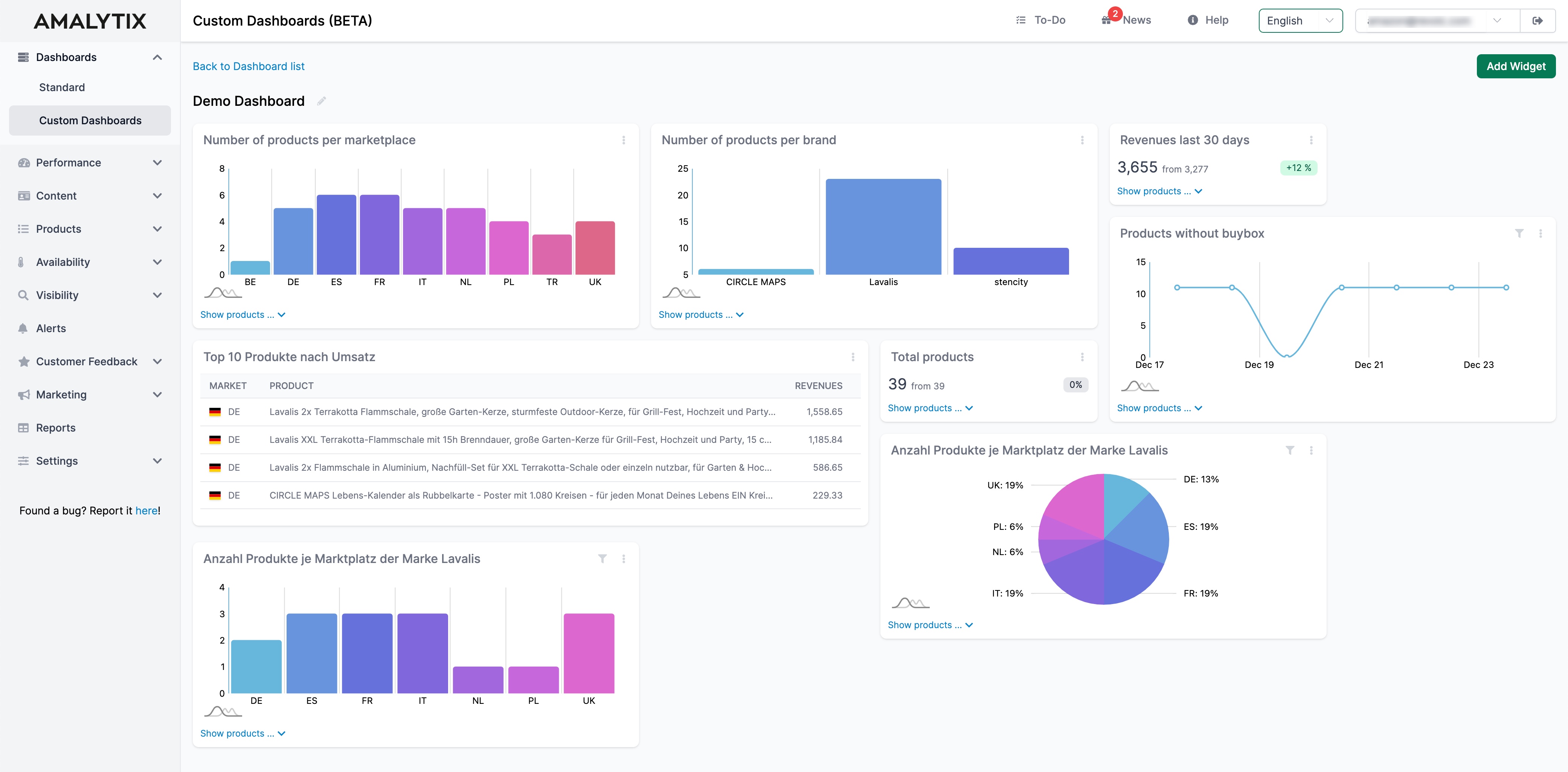
Task: Show products under Products without buybox chart
Action: point(1159,408)
